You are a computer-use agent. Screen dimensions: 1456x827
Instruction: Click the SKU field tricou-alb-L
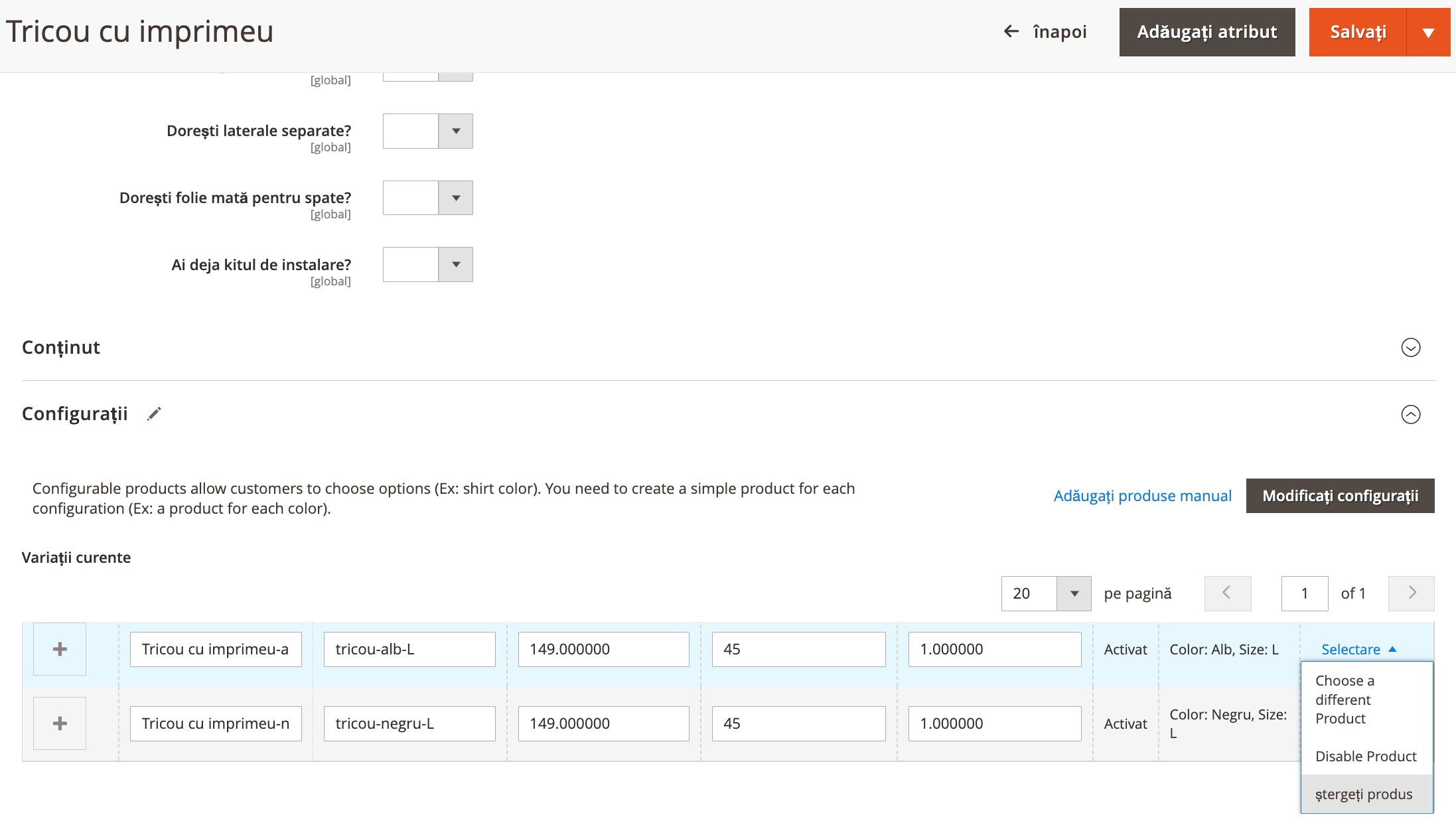[409, 649]
